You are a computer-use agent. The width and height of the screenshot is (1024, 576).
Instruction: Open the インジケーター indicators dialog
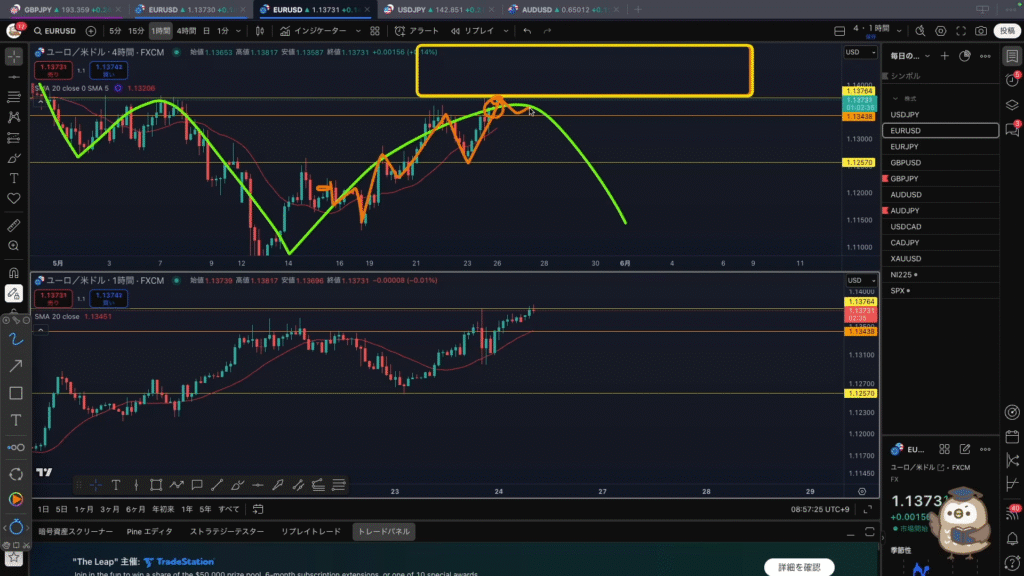click(x=313, y=31)
